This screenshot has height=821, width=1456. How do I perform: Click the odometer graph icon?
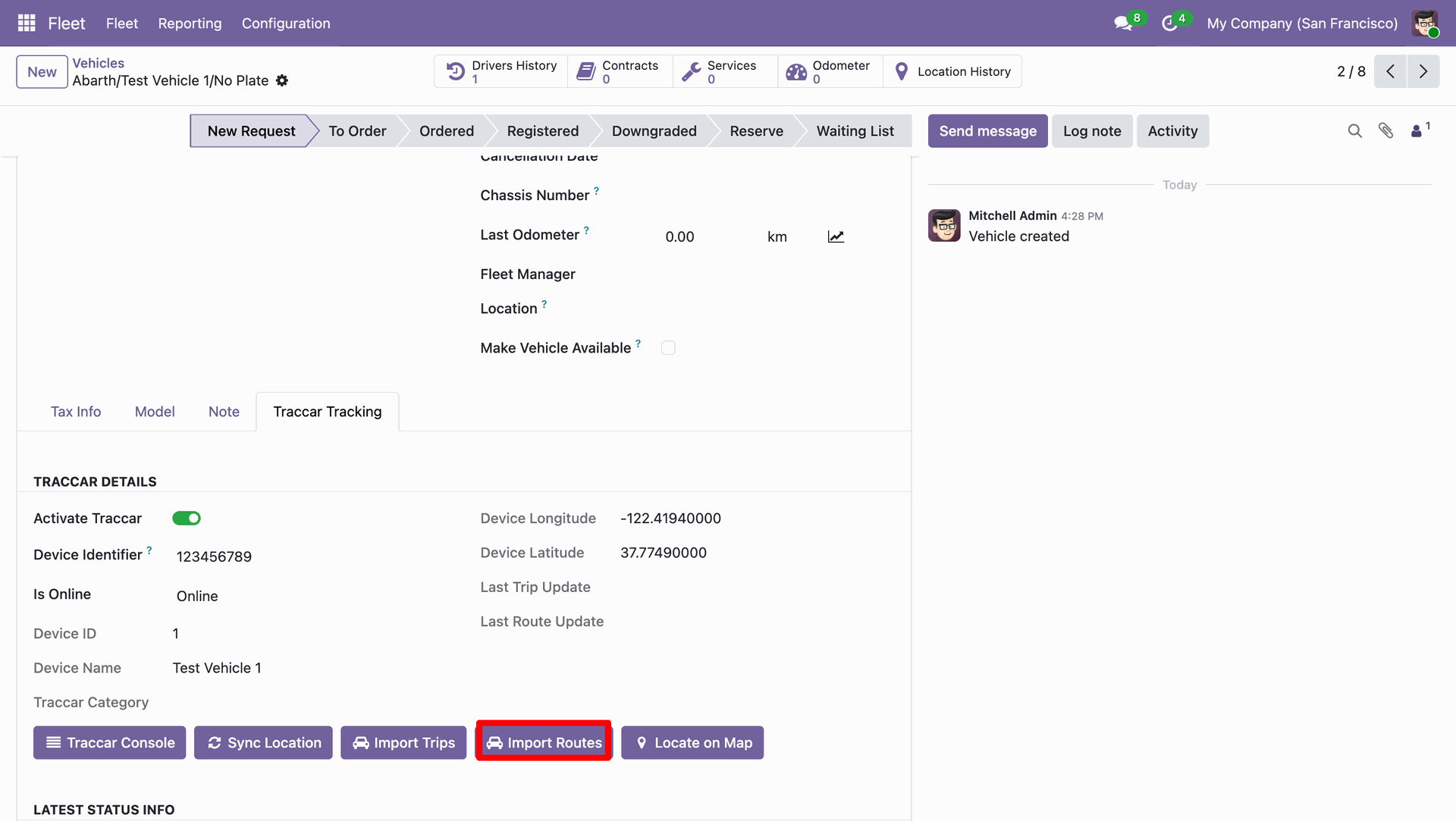(836, 237)
